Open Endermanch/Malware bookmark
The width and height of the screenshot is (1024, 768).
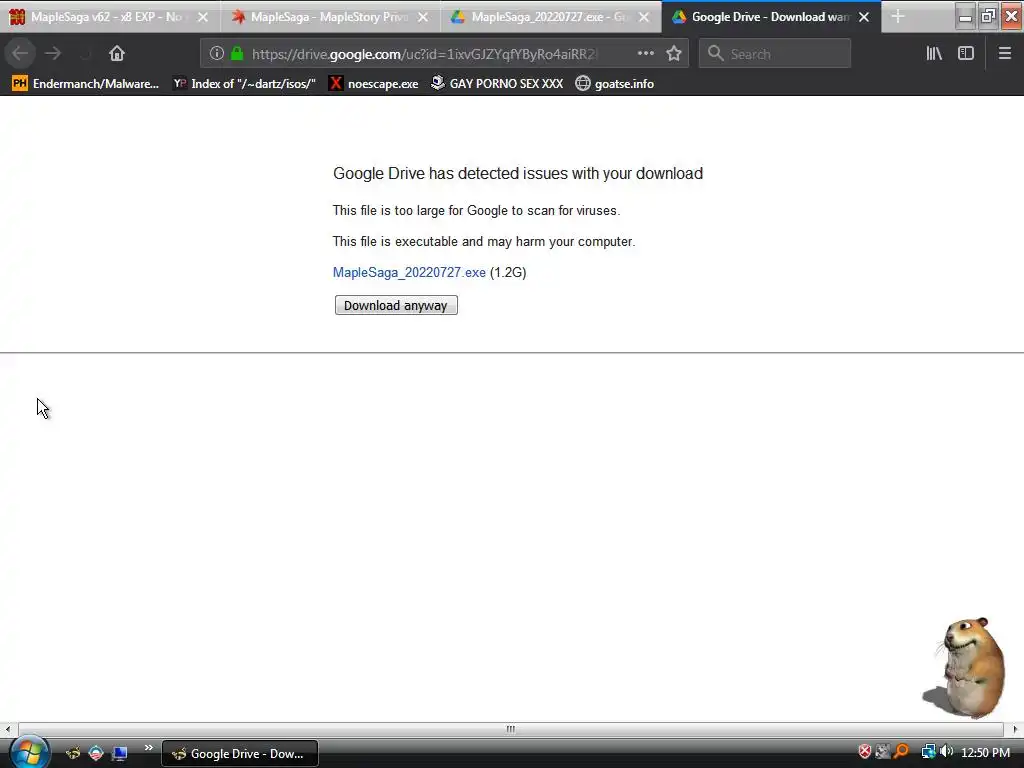tap(86, 84)
